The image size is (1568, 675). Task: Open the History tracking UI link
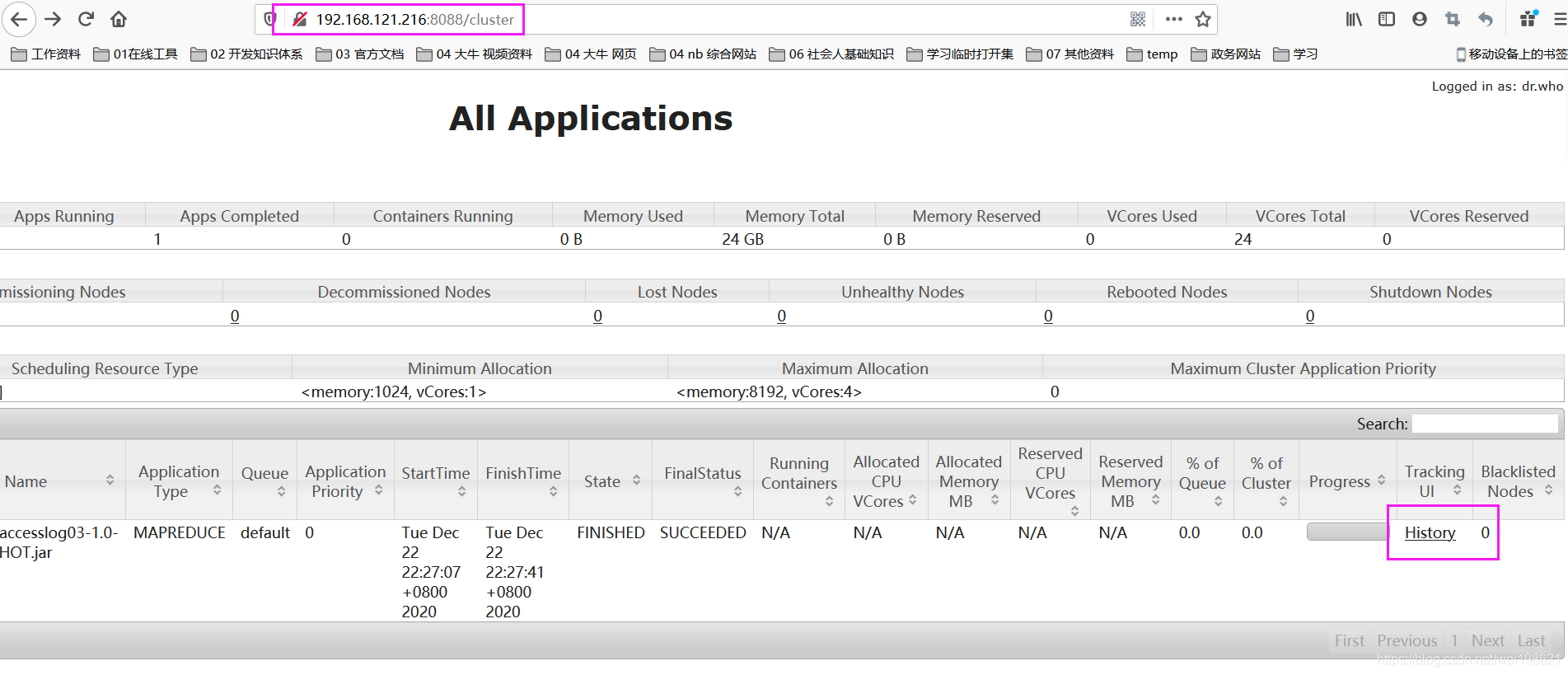pos(1430,533)
